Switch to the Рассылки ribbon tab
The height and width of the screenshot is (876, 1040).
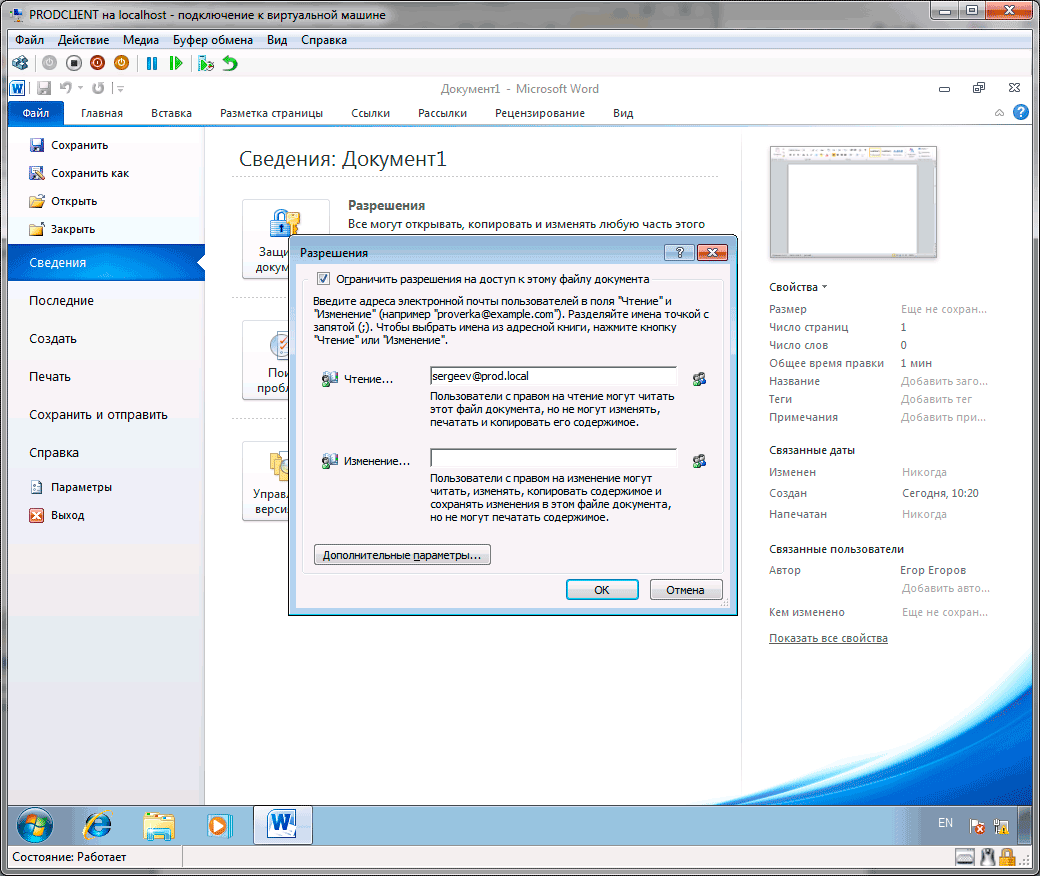click(442, 113)
